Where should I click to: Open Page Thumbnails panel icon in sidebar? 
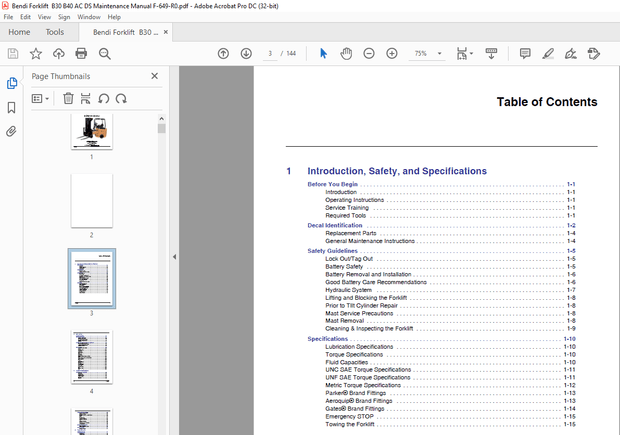12,83
